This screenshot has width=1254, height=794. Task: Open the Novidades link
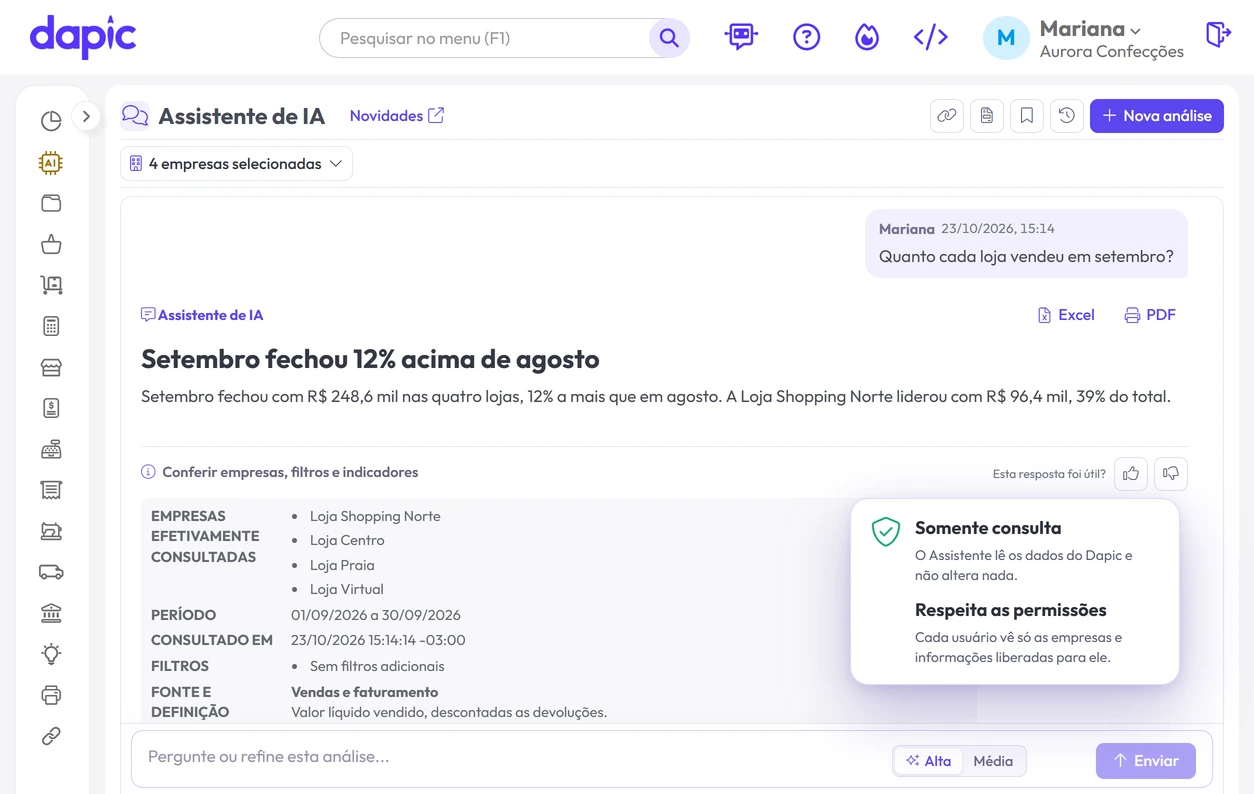pyautogui.click(x=397, y=116)
